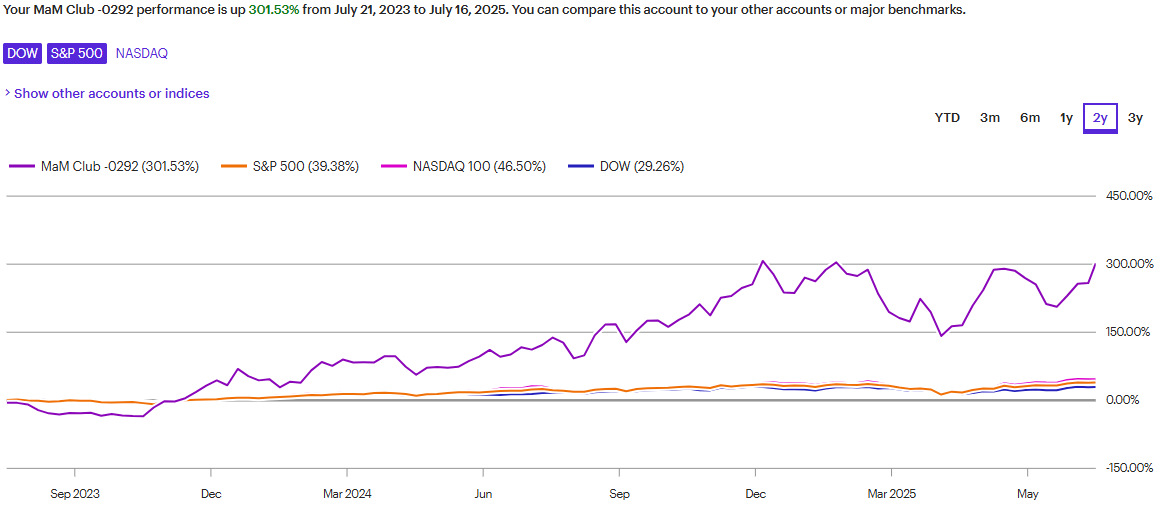
Task: Switch chart to 3m range
Action: coord(990,118)
